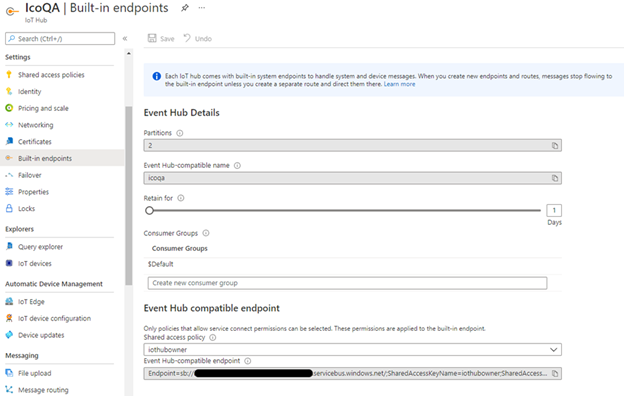Click the sidebar vertical scrollbar thumb
Screen dimensions: 624x396
click(129, 196)
